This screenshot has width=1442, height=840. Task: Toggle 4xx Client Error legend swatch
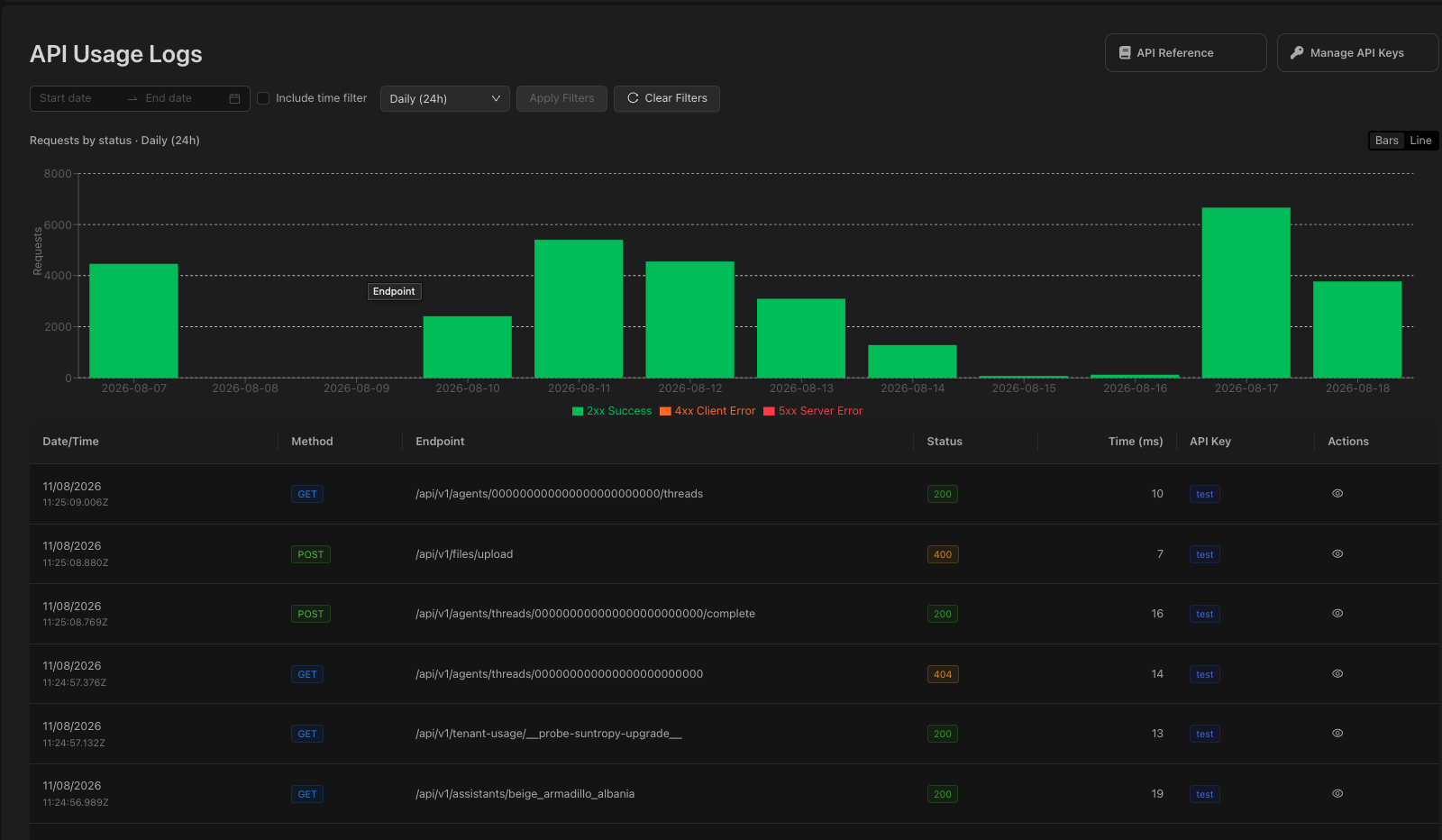(665, 411)
